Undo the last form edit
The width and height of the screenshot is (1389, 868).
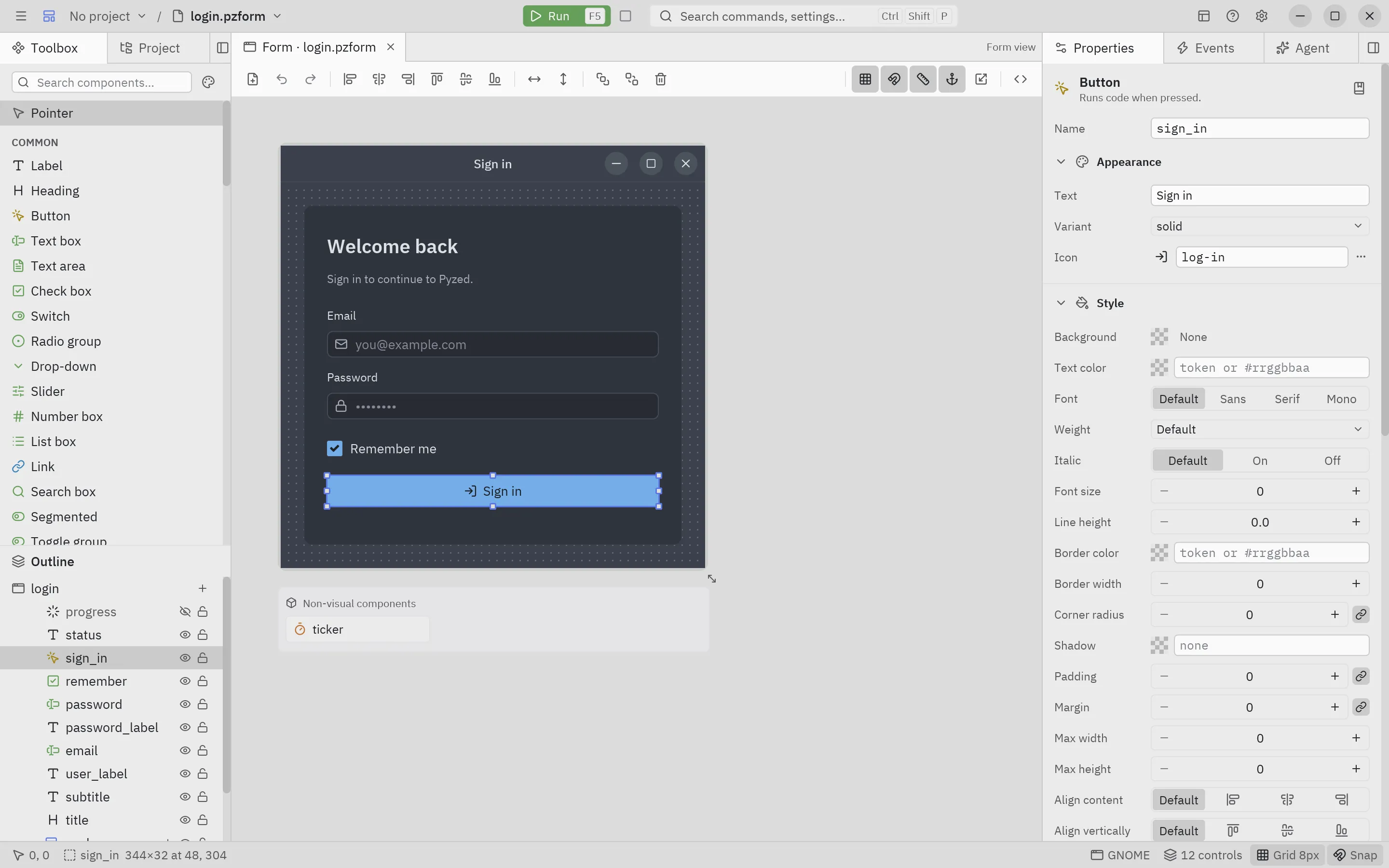[281, 79]
